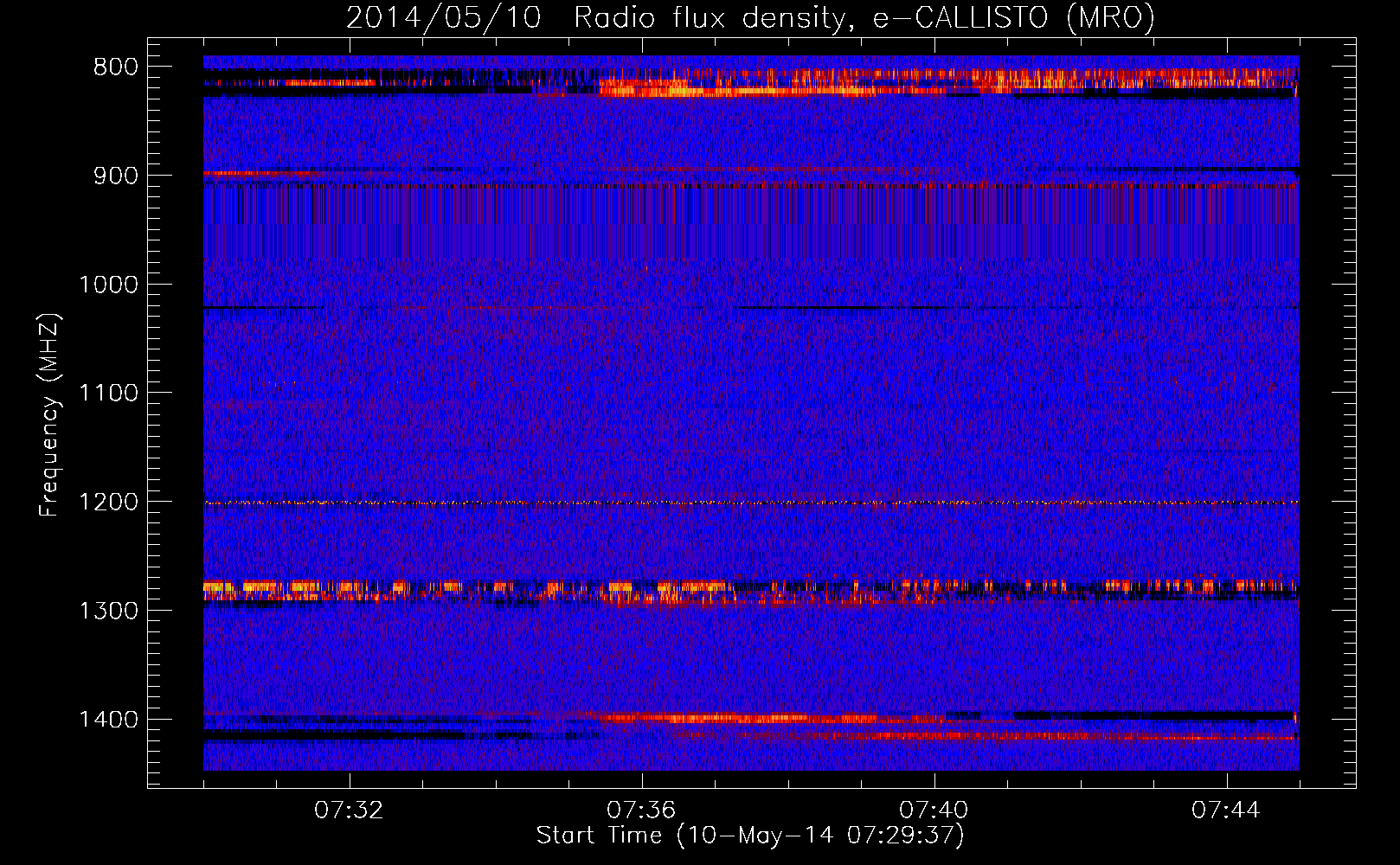Select the 900 frequency axis label

coord(116,176)
